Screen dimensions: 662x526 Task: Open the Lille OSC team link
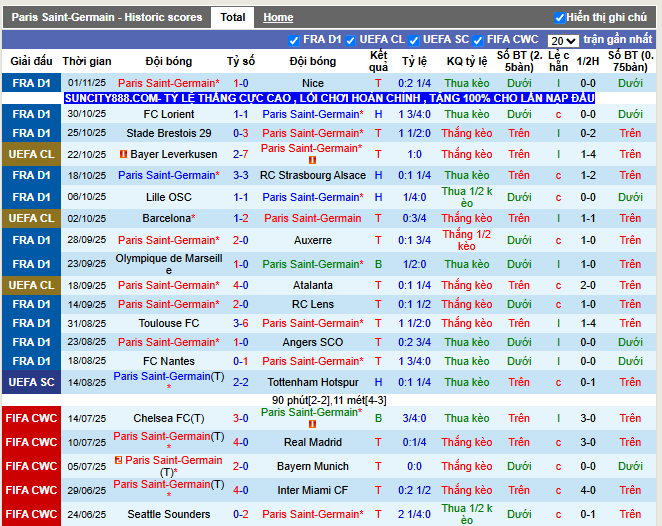pyautogui.click(x=169, y=197)
